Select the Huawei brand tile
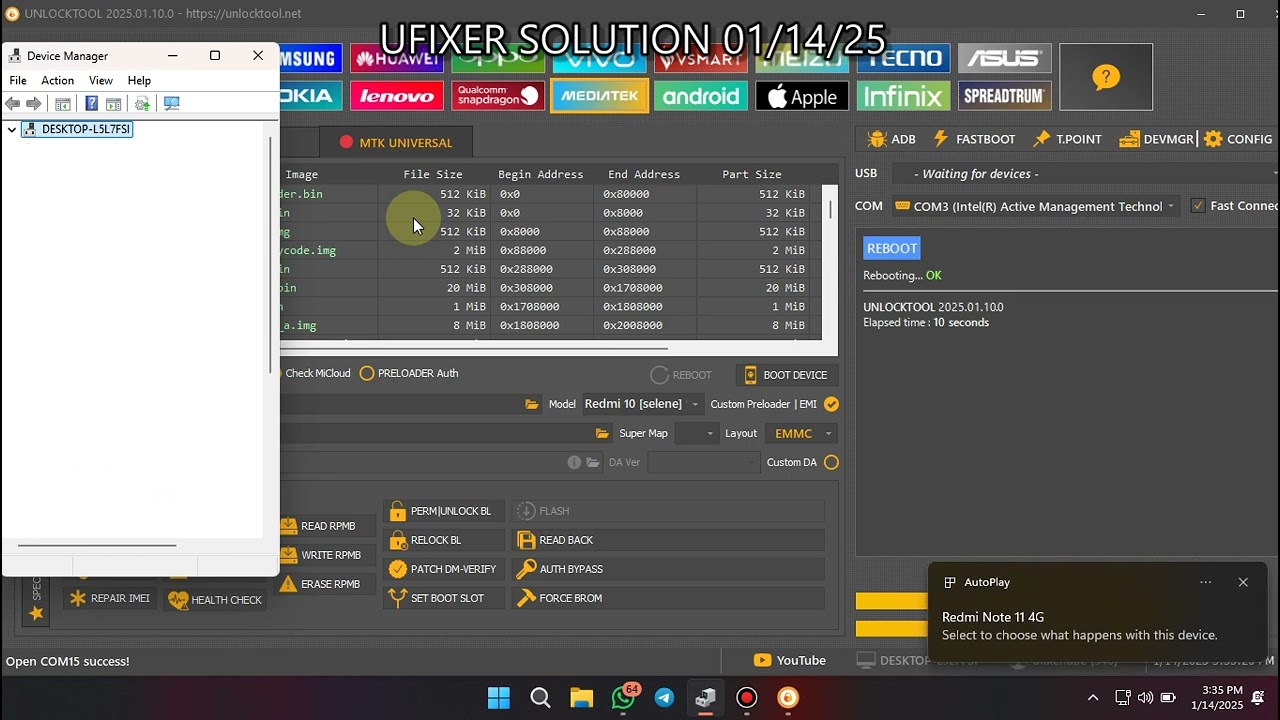 tap(397, 58)
